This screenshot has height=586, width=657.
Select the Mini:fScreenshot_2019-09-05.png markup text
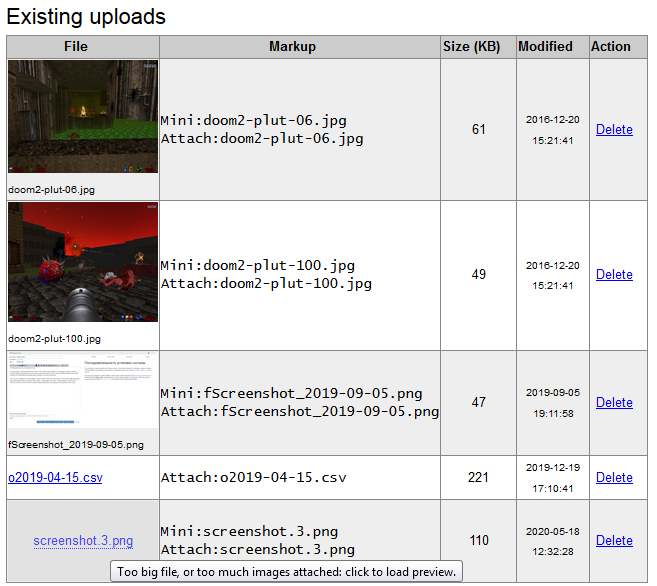[x=292, y=394]
